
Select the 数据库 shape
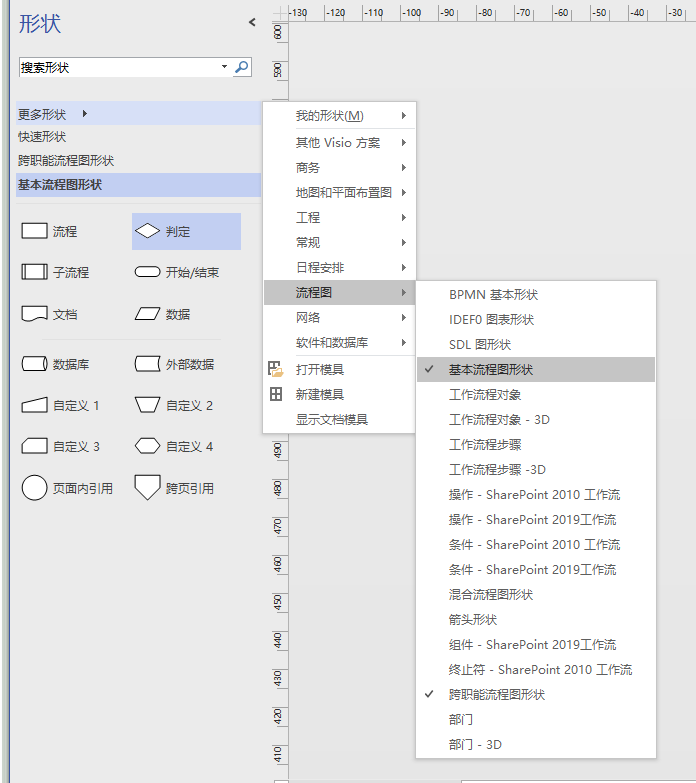(55, 365)
